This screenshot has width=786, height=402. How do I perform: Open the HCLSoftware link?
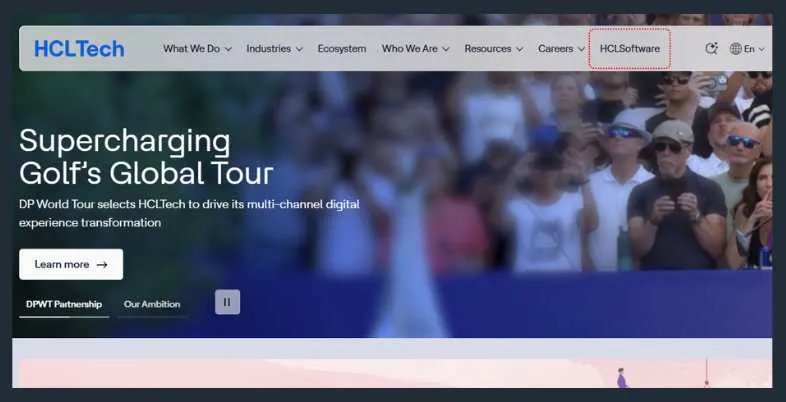point(630,49)
